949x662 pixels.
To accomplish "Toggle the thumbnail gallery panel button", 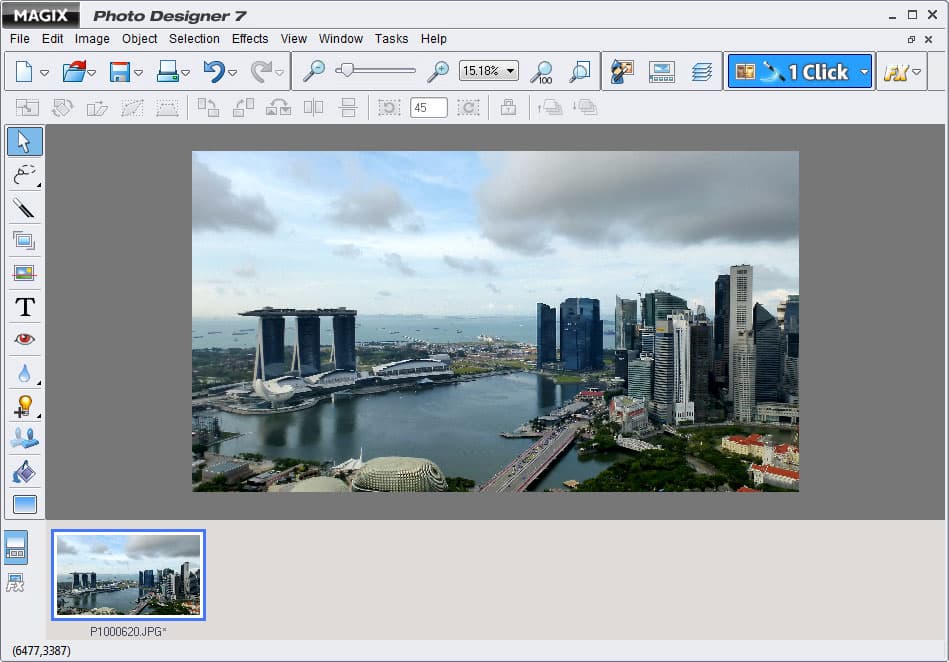I will (x=16, y=547).
